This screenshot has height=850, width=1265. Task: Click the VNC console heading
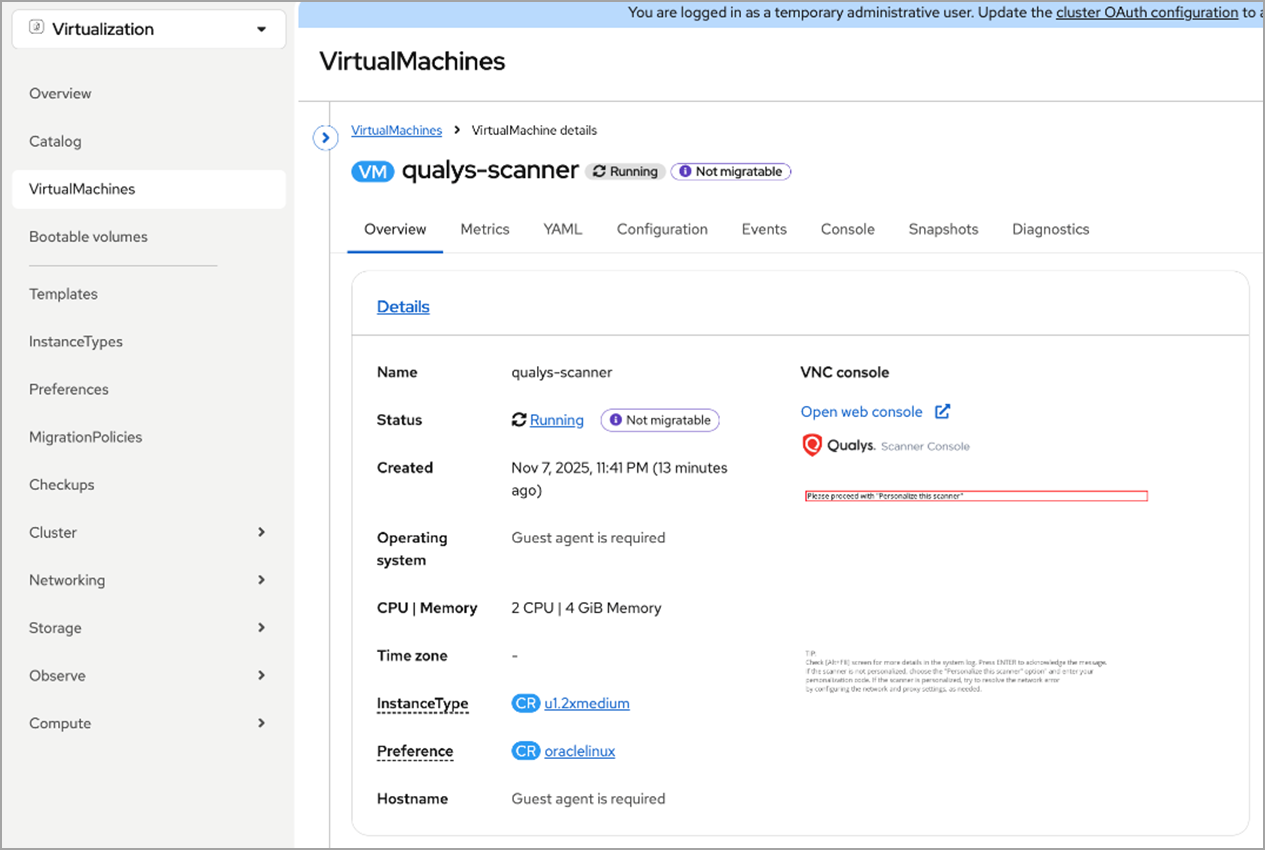click(845, 373)
